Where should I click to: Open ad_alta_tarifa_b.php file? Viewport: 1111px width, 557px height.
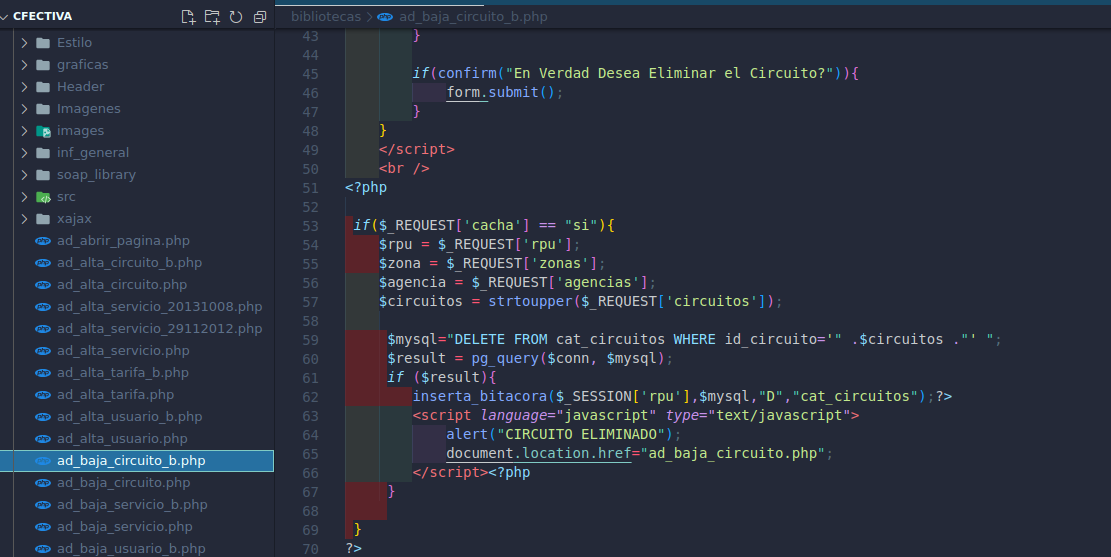point(137,372)
